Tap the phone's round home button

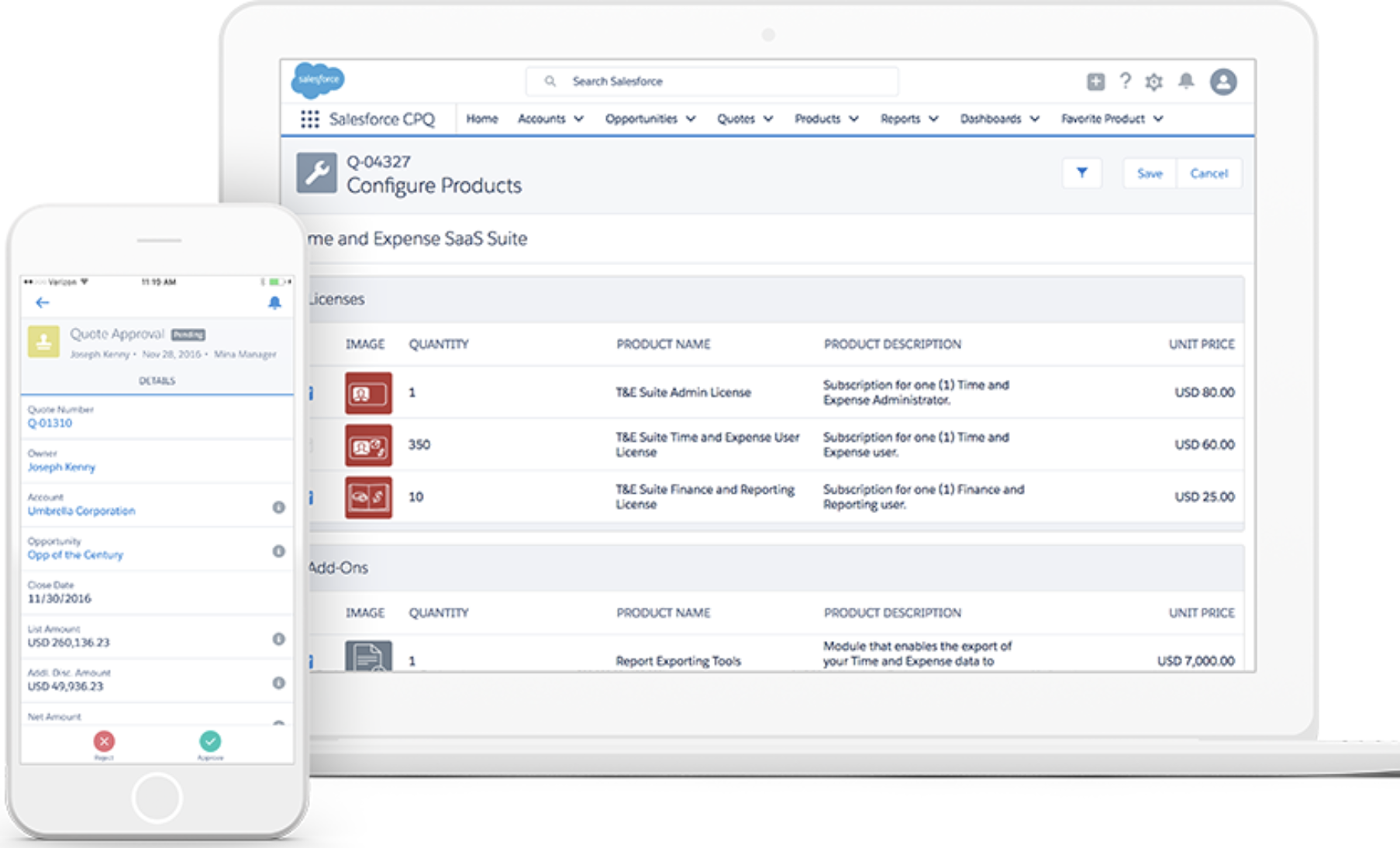point(157,798)
